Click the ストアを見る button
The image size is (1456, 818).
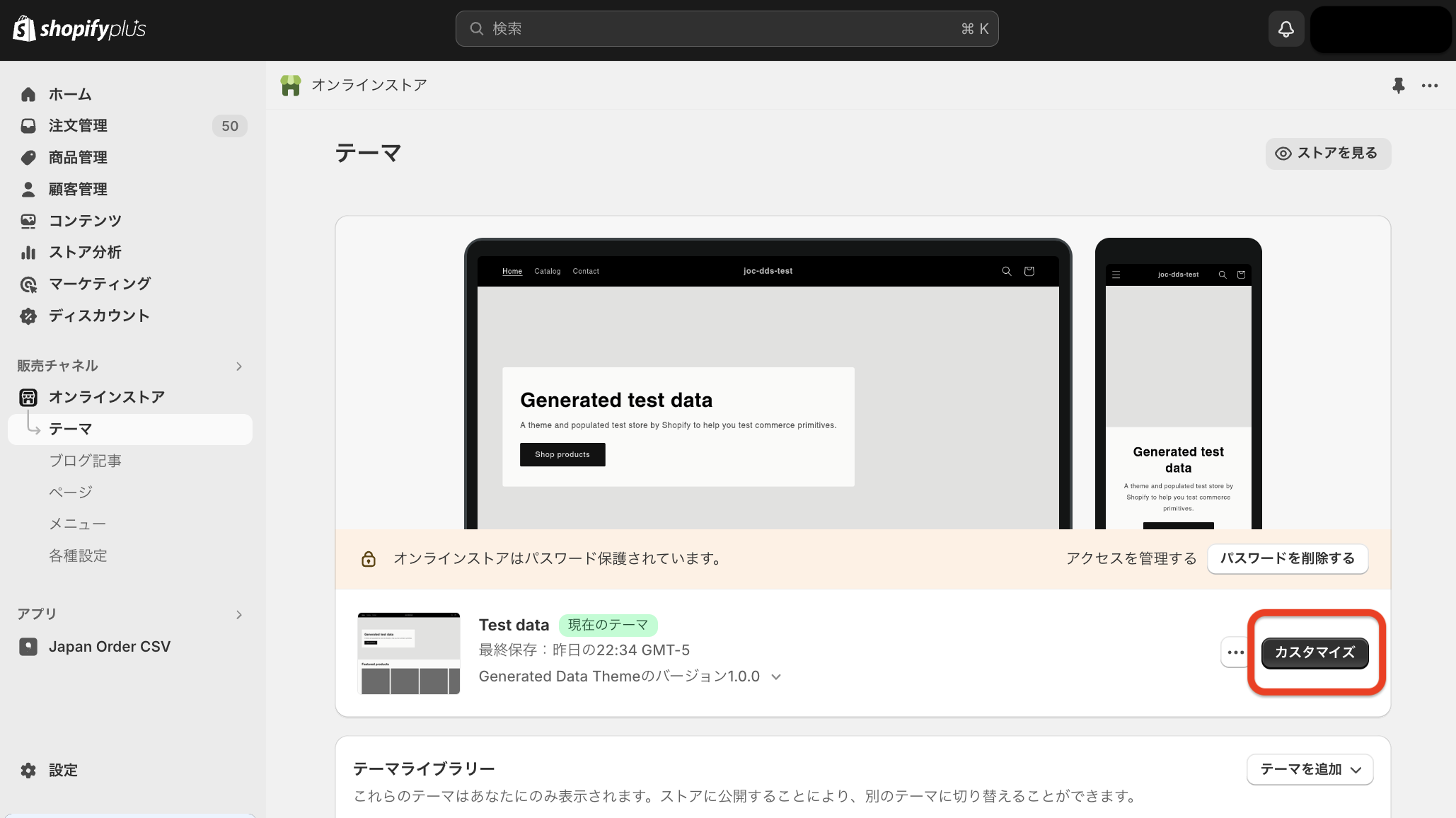point(1328,154)
